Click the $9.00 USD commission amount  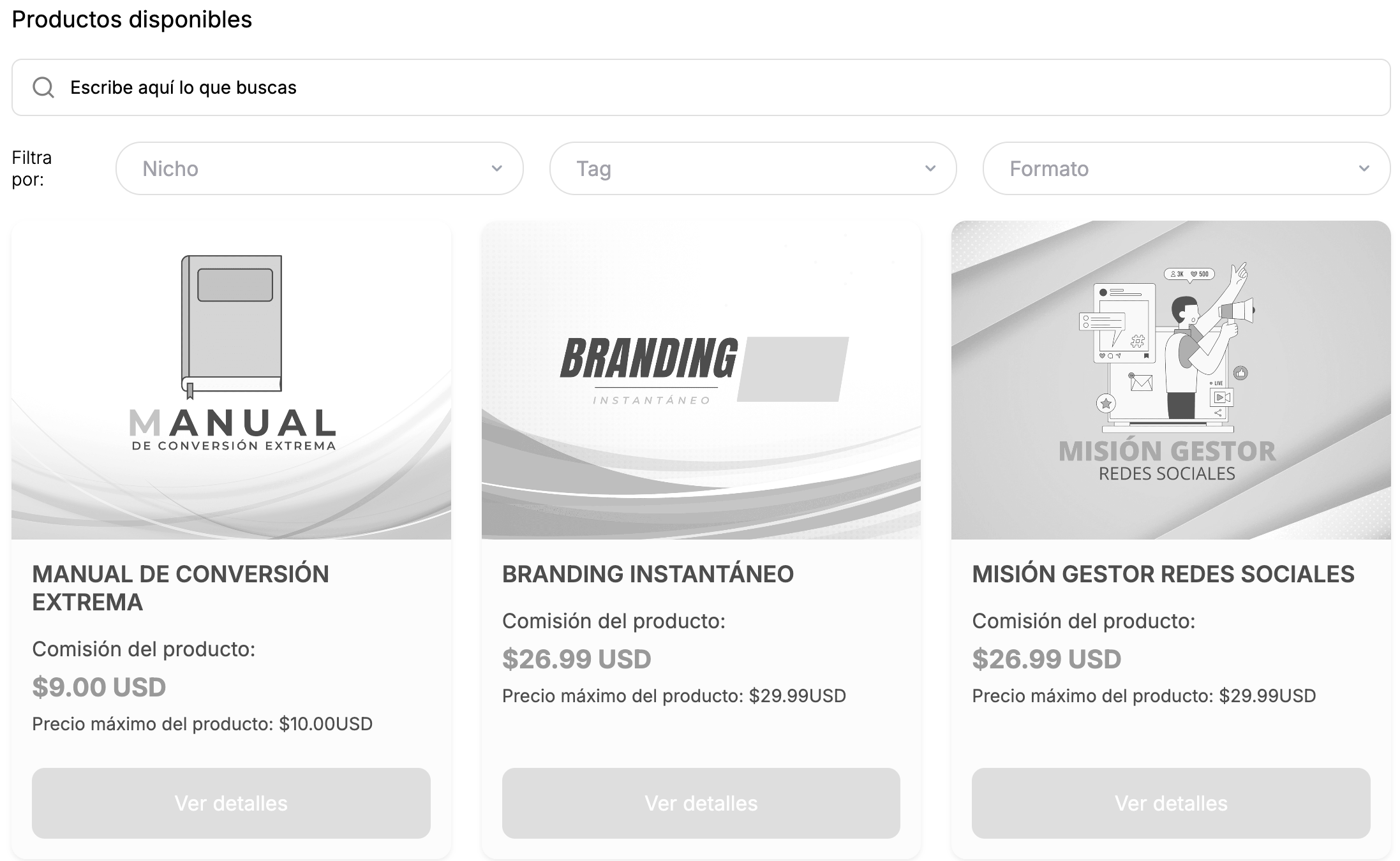coord(99,687)
